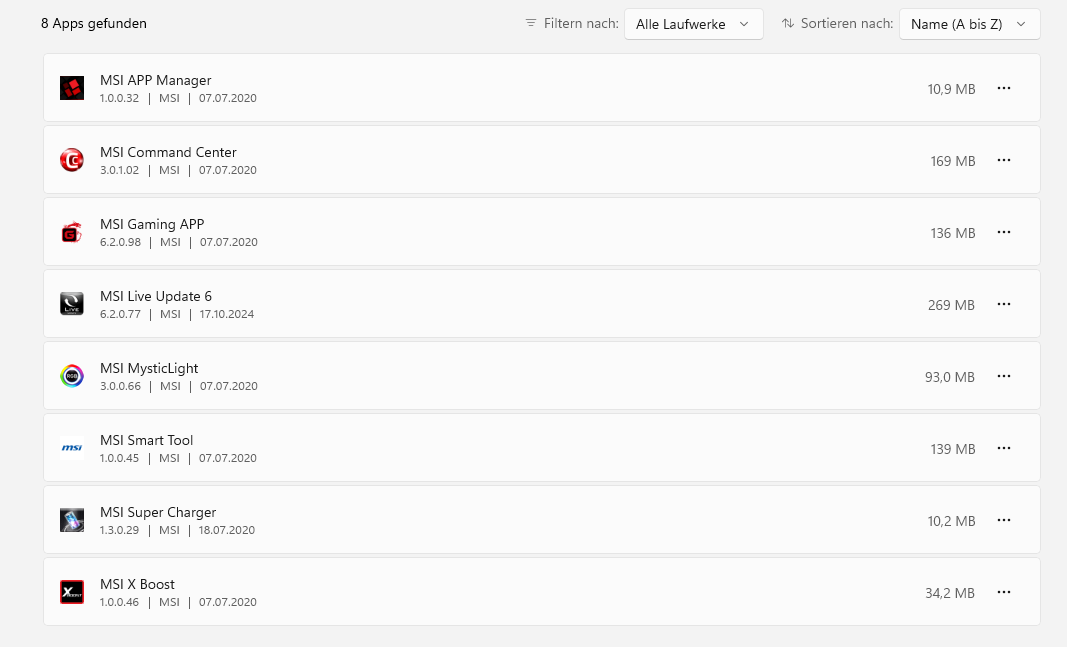This screenshot has width=1067, height=647.
Task: Open the three-dot menu for MSI X Boost
Action: [x=1004, y=592]
